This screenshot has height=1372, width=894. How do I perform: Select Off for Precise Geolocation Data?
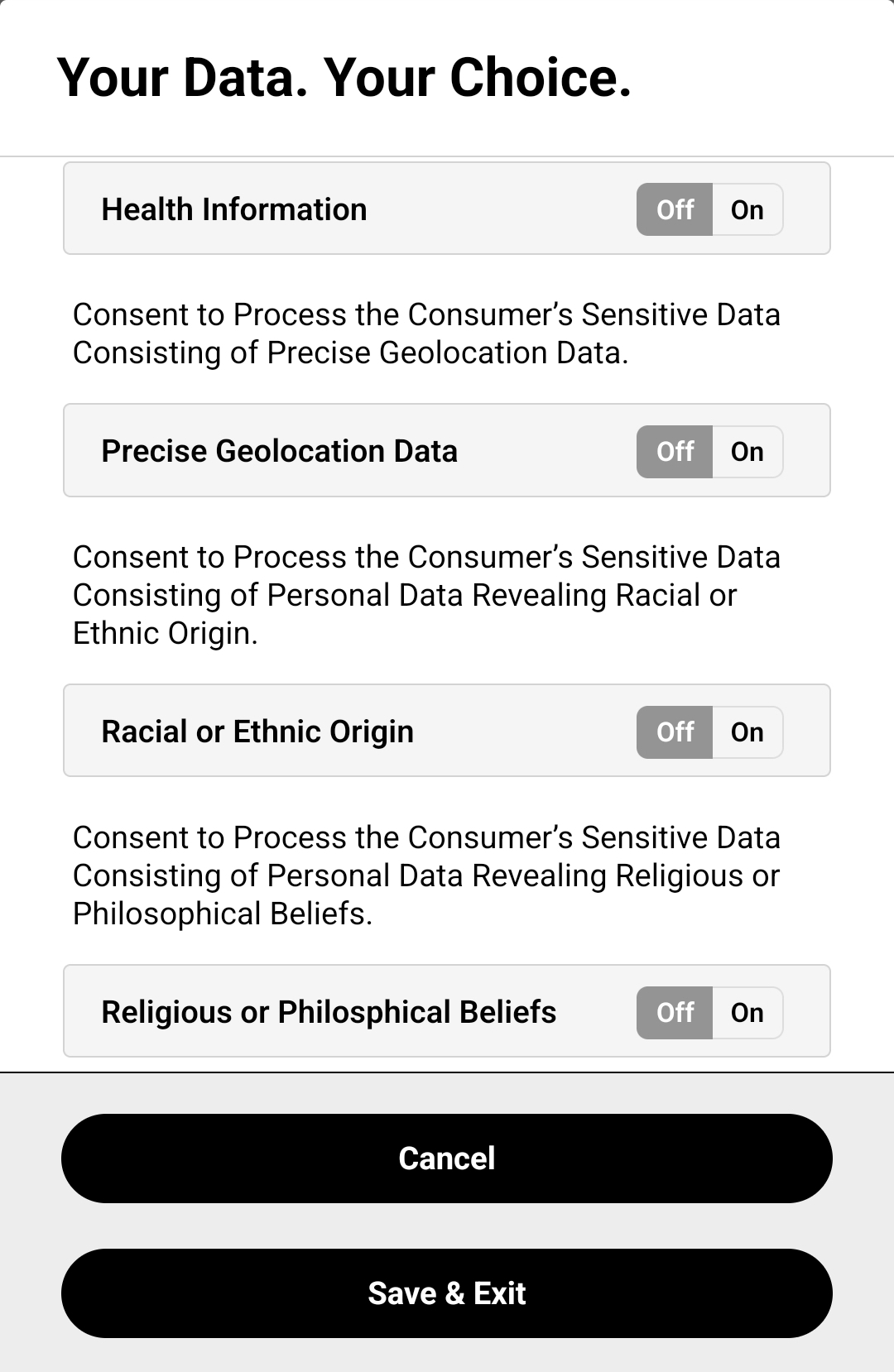tap(675, 452)
